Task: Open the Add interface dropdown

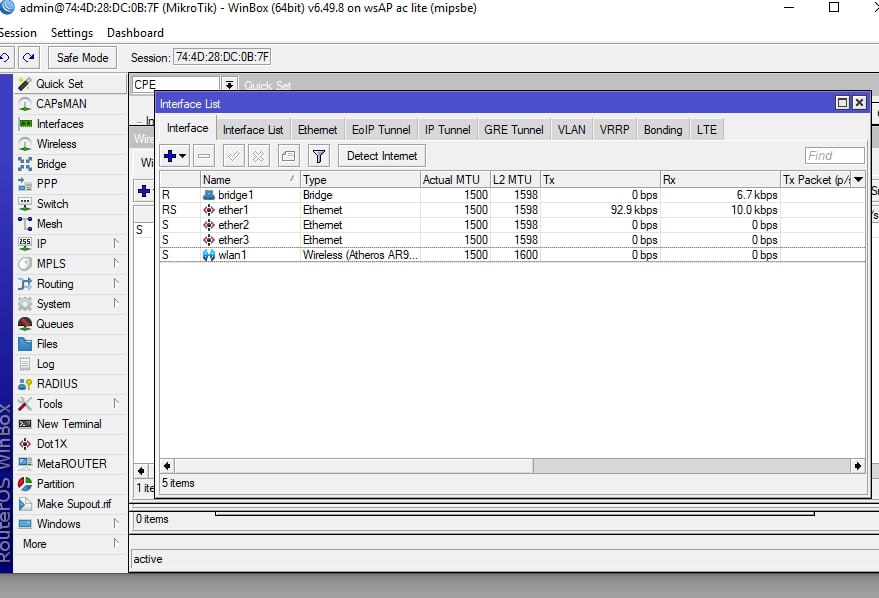Action: (x=174, y=156)
